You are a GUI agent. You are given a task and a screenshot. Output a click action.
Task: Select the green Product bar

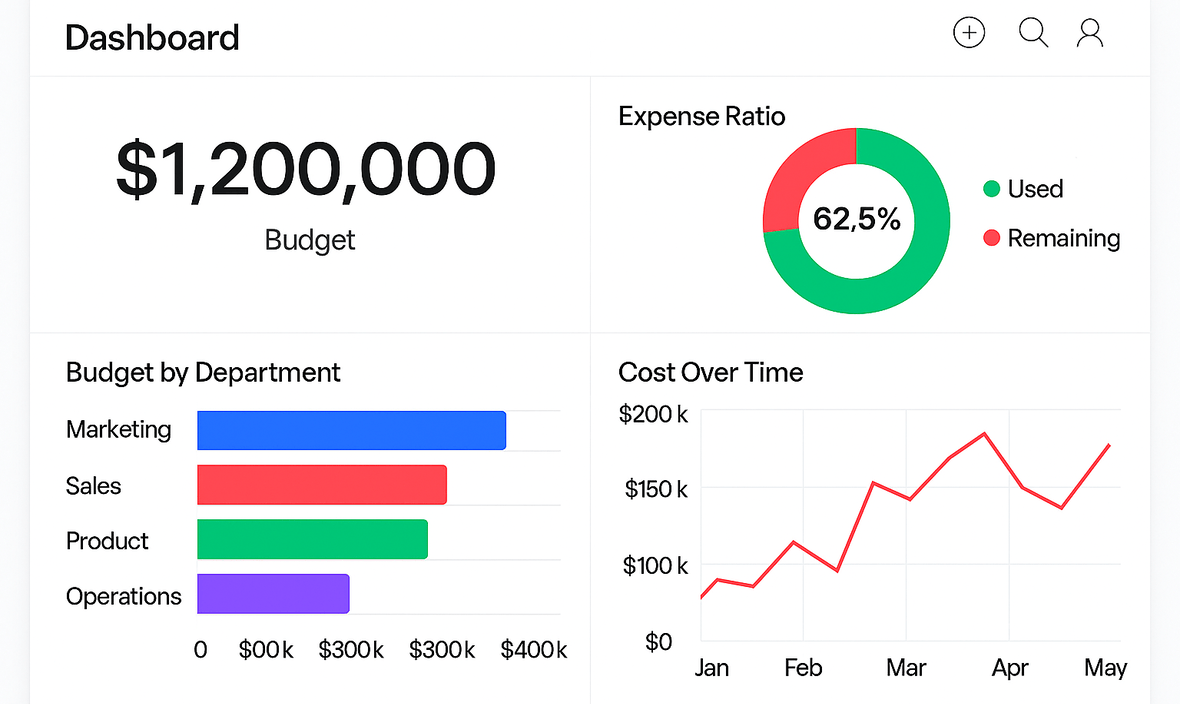[312, 540]
